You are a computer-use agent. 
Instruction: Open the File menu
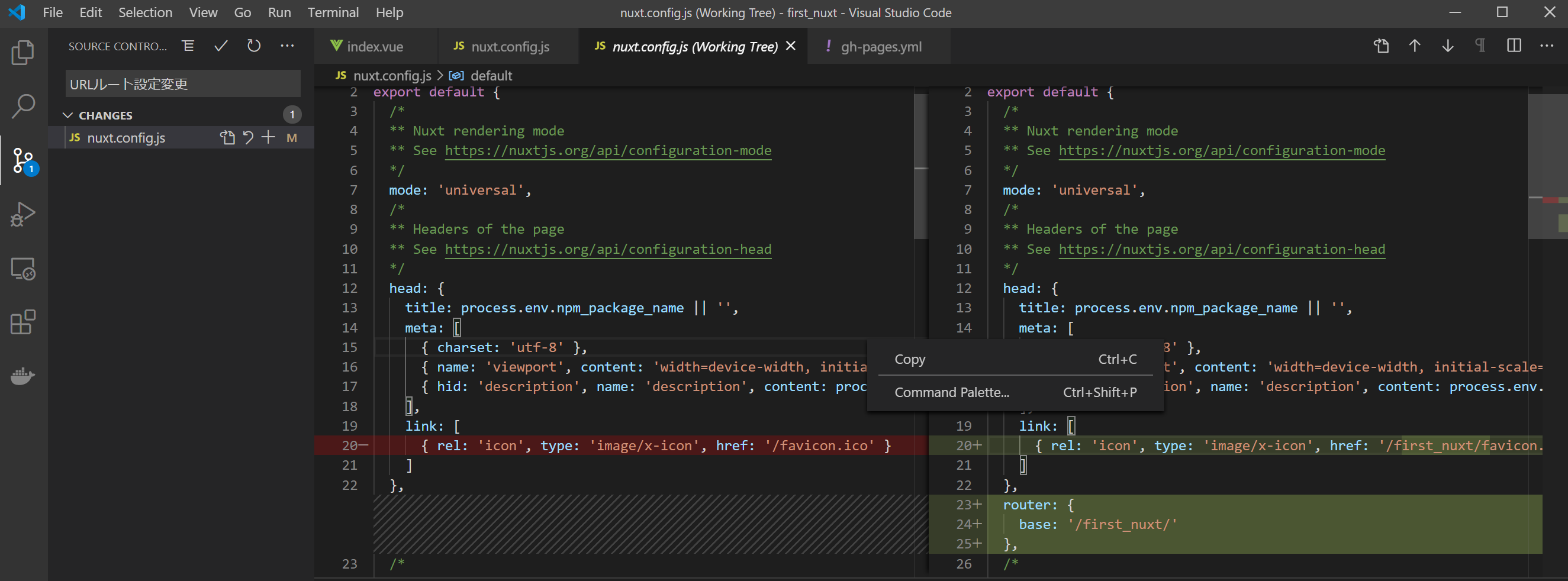point(52,13)
